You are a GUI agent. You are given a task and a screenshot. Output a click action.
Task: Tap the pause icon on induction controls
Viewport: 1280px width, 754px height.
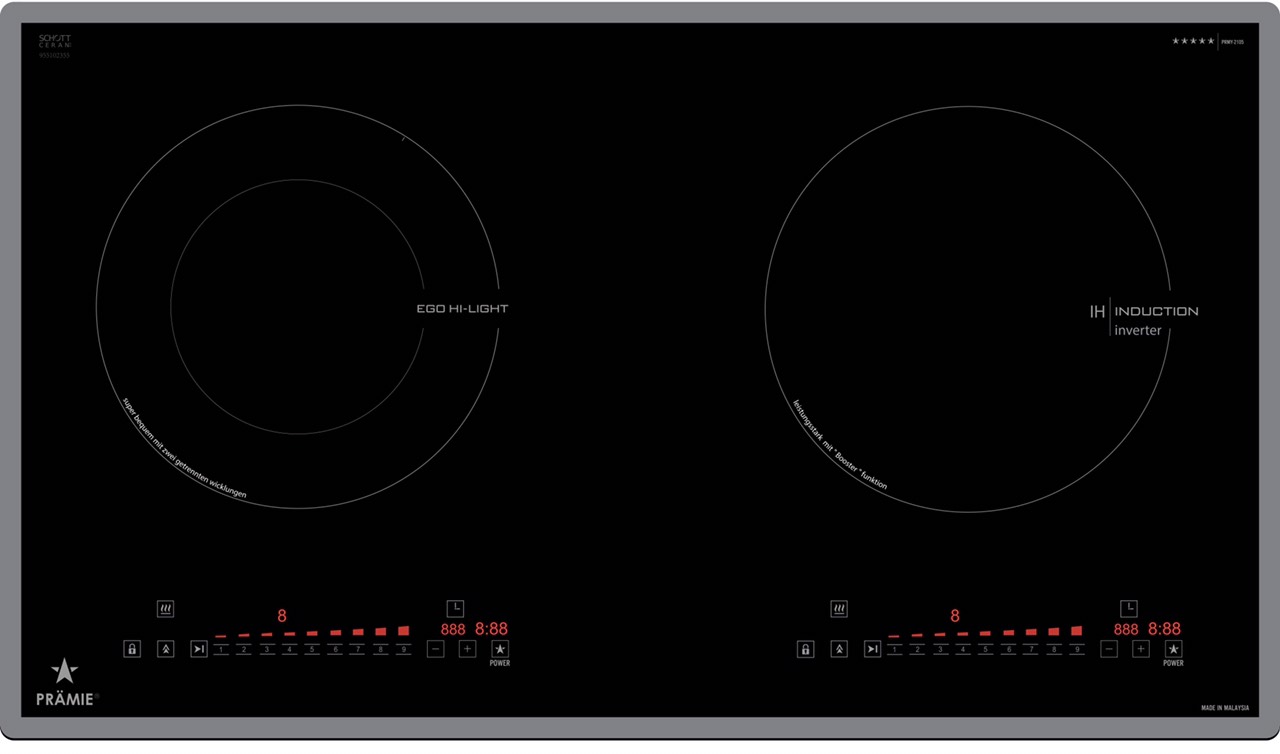pos(872,649)
